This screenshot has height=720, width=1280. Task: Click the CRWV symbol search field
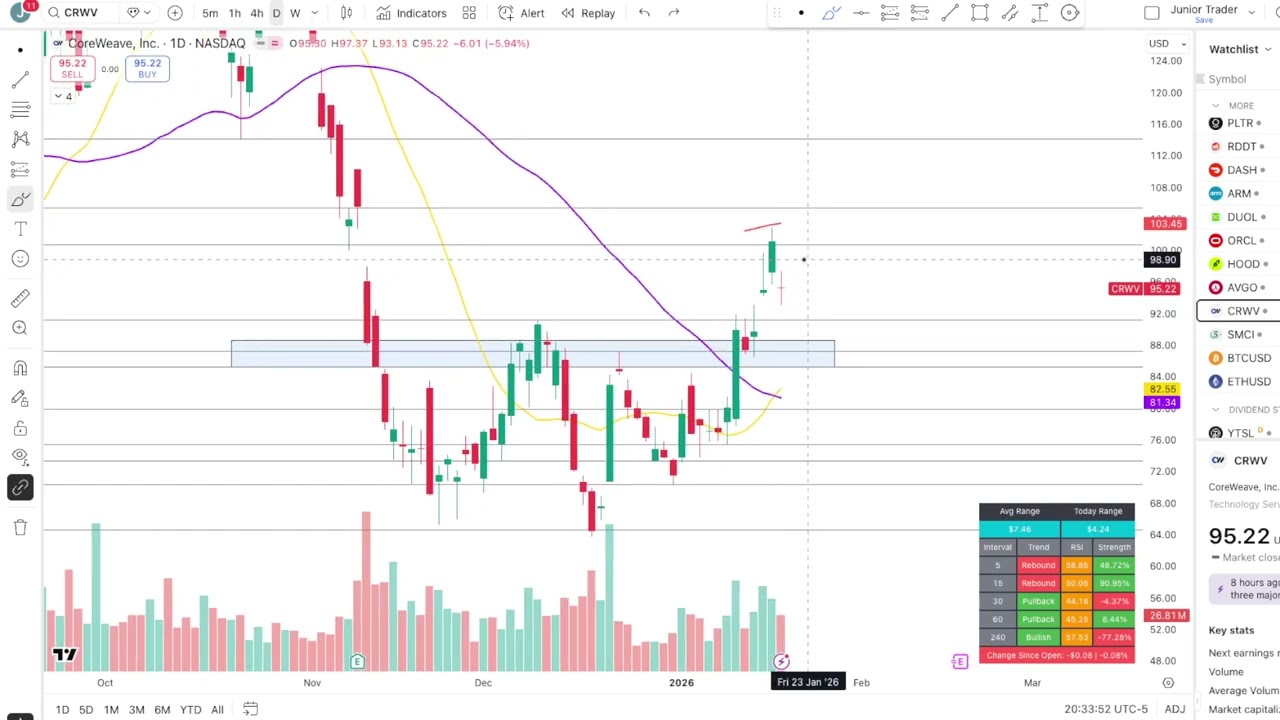click(80, 13)
